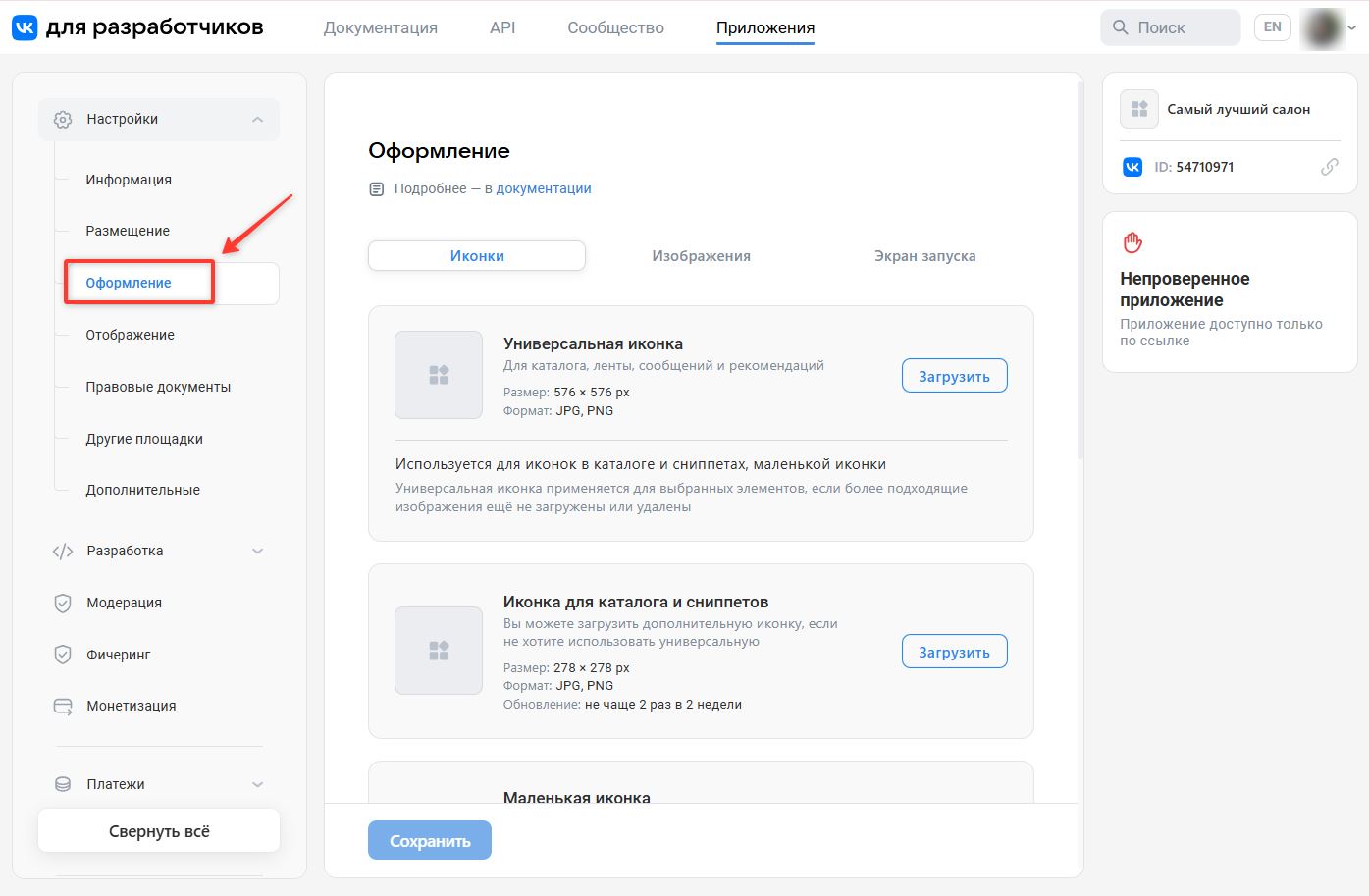Switch to the Изображения tab
This screenshot has width=1369, height=896.
(702, 256)
